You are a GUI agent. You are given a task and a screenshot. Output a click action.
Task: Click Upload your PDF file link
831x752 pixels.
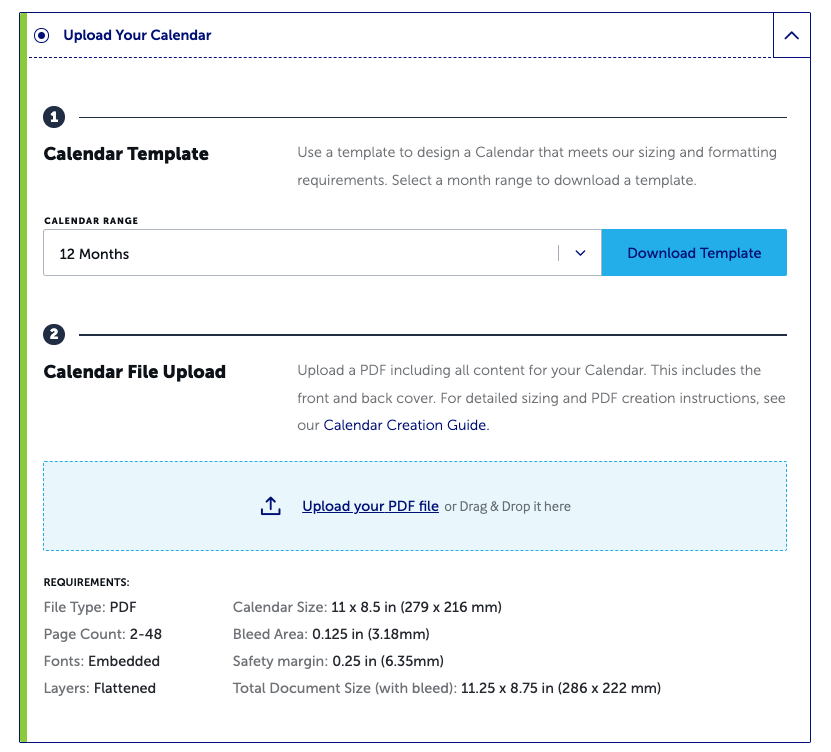coord(370,506)
